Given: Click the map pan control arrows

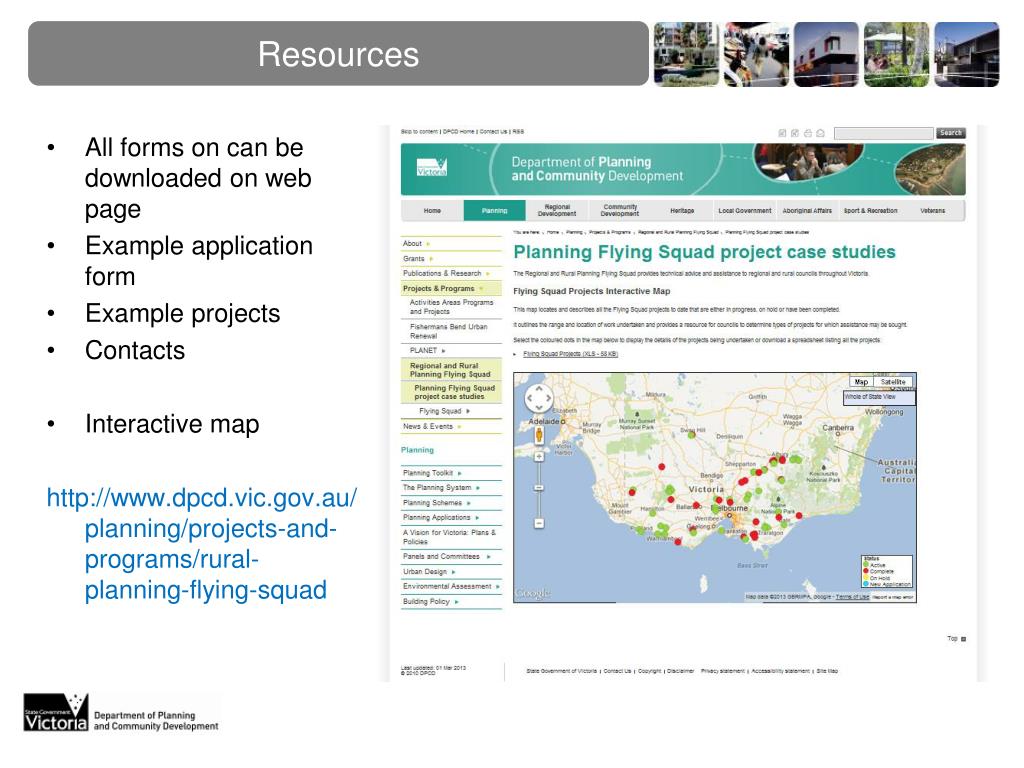Looking at the screenshot, I should 538,398.
